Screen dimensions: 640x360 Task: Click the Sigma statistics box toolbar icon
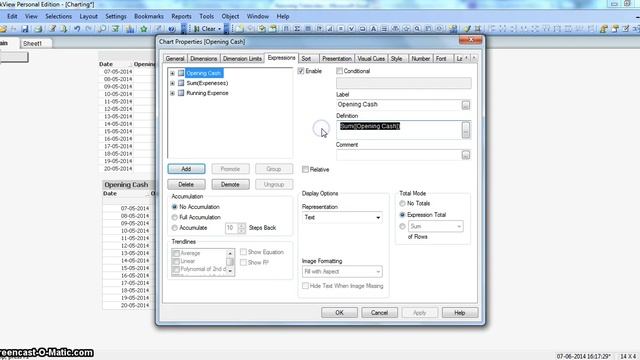(297, 29)
